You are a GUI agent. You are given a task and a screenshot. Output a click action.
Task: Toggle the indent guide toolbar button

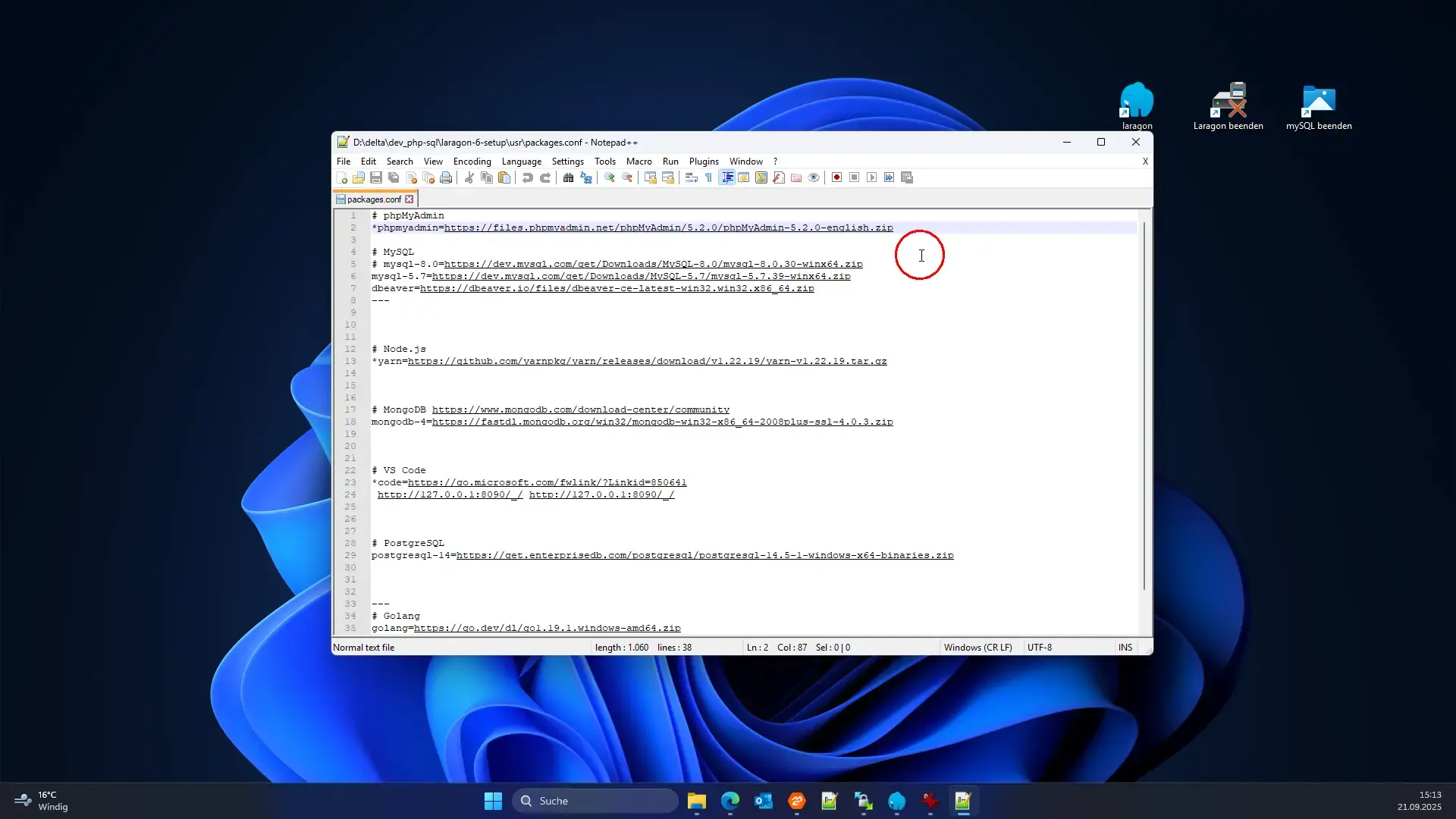tap(726, 177)
